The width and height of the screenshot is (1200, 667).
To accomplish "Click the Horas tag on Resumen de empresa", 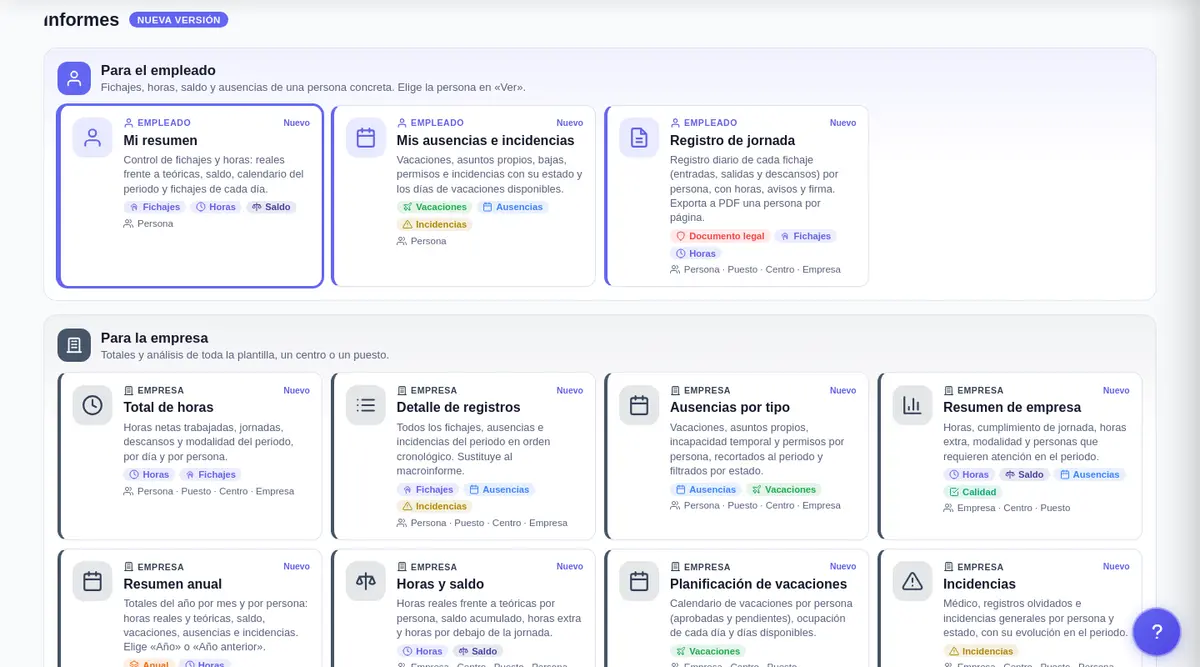I will 969,475.
